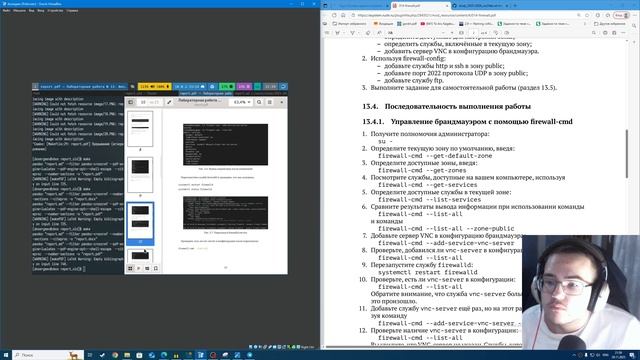Open the PDF viewer hamburger menu

pyautogui.click(x=270, y=102)
